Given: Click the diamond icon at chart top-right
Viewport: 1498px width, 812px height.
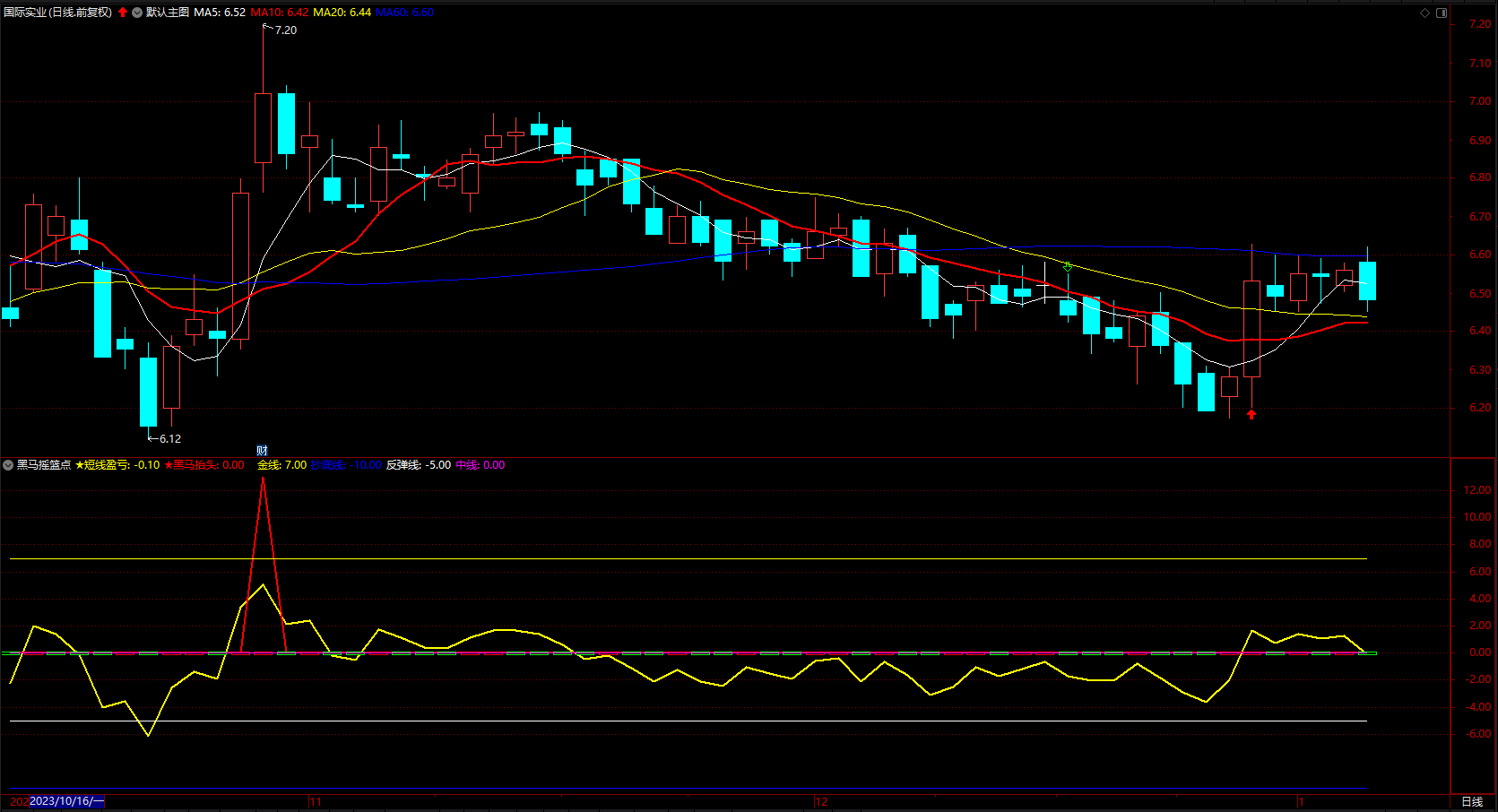Looking at the screenshot, I should coord(1425,13).
